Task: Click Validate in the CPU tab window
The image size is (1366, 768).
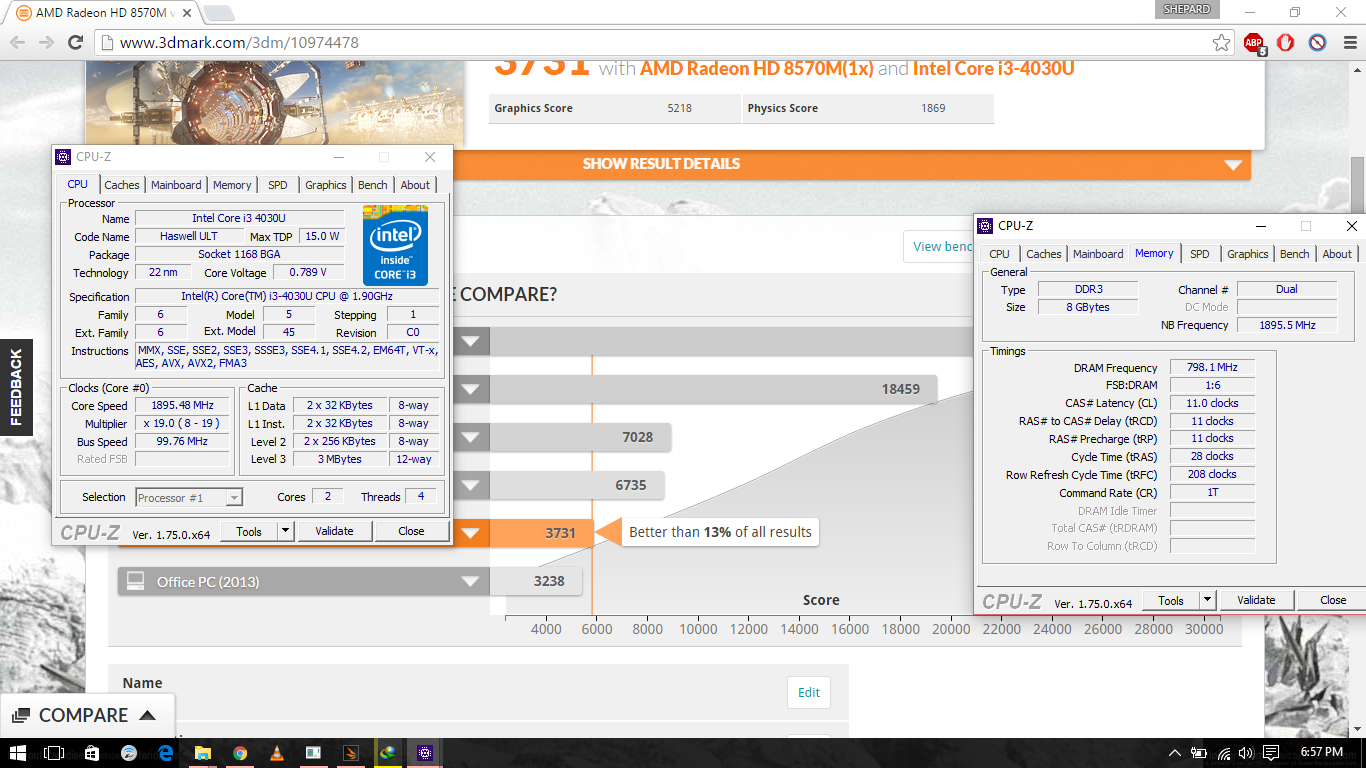Action: pos(334,531)
